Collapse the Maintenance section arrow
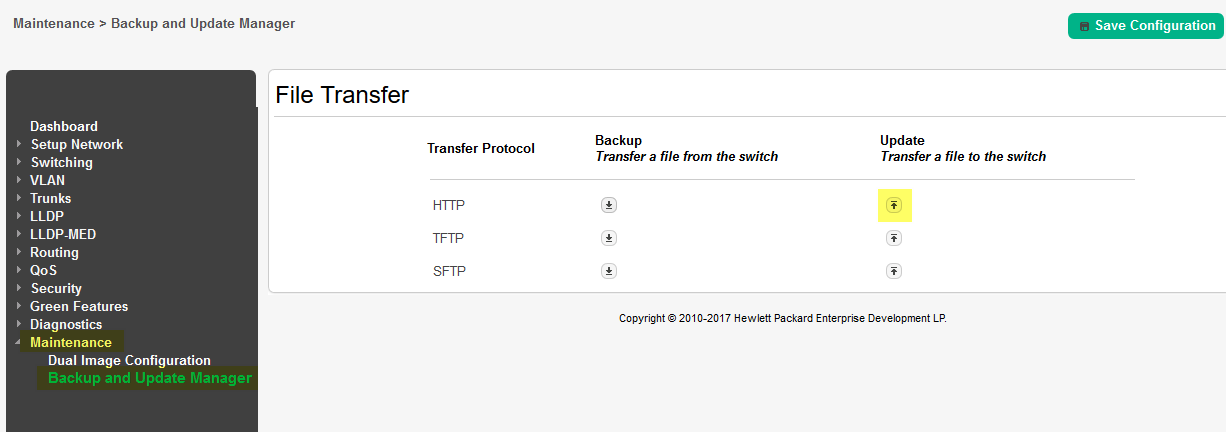The image size is (1226, 432). click(x=19, y=342)
